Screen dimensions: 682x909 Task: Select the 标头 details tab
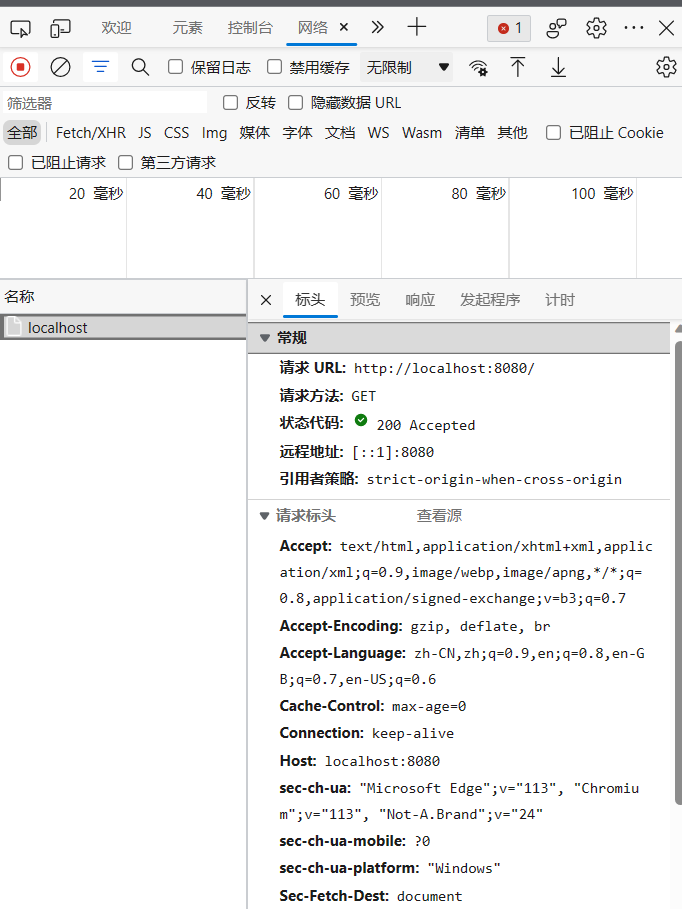pos(310,300)
